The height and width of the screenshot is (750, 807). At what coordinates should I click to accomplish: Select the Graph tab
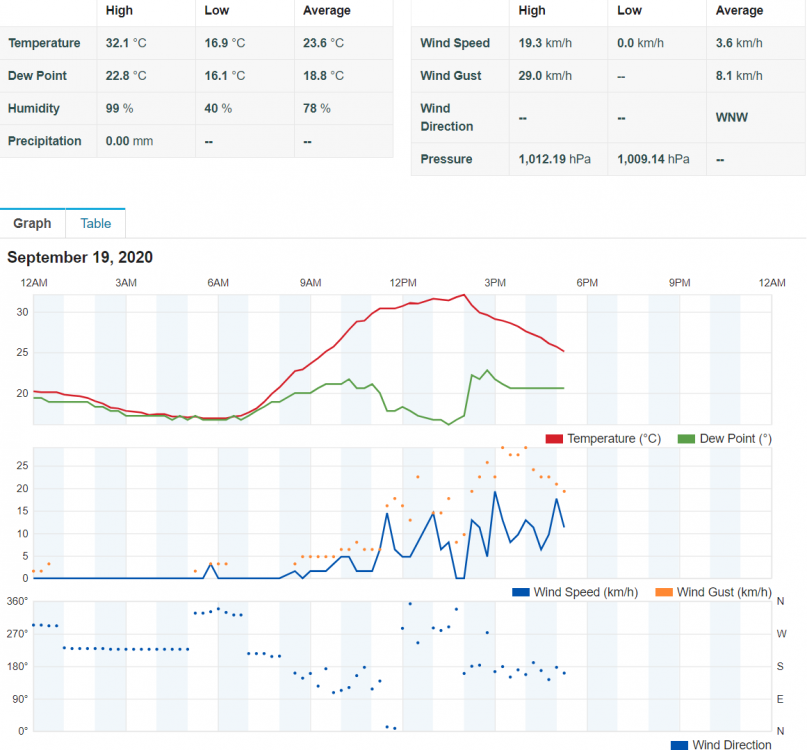point(32,223)
